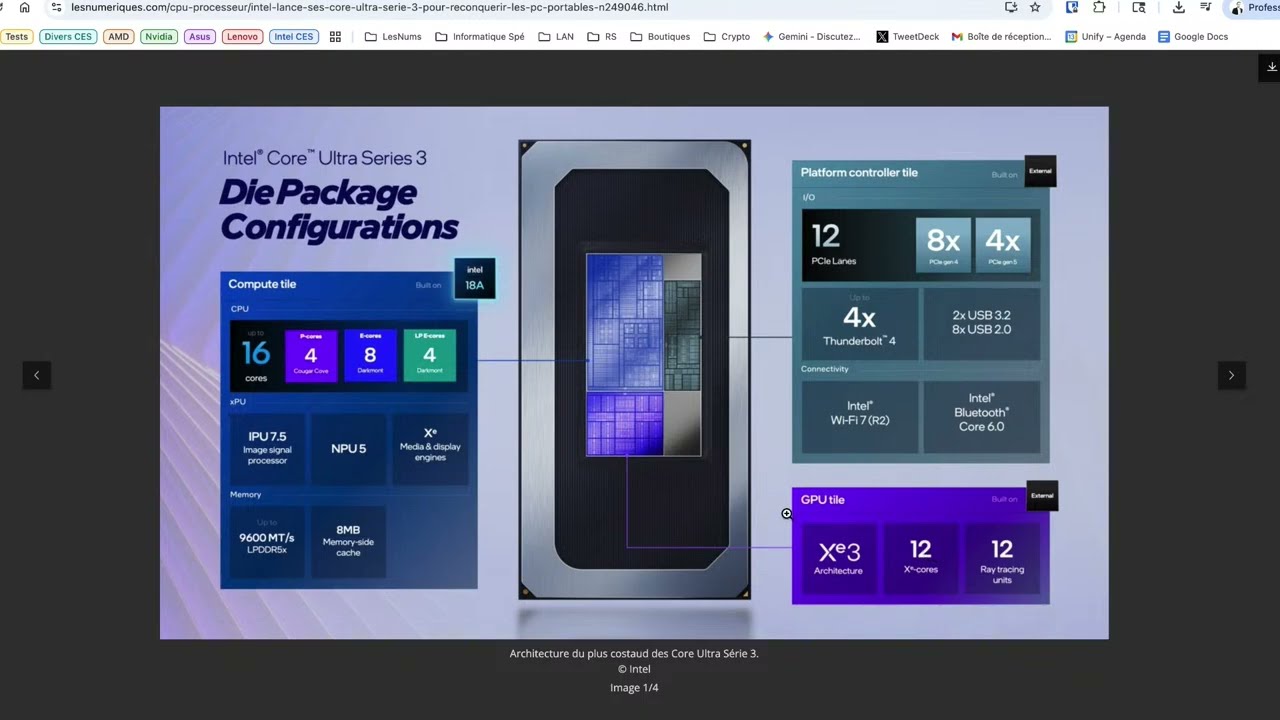Show browser downloads
Screen dimensions: 1280x720
1179,7
